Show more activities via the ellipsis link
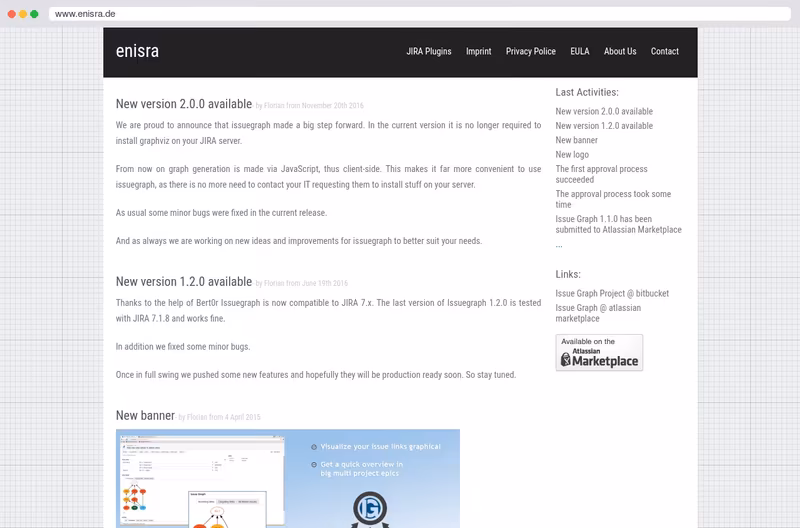Screen dimensions: 800x528 (x=559, y=245)
